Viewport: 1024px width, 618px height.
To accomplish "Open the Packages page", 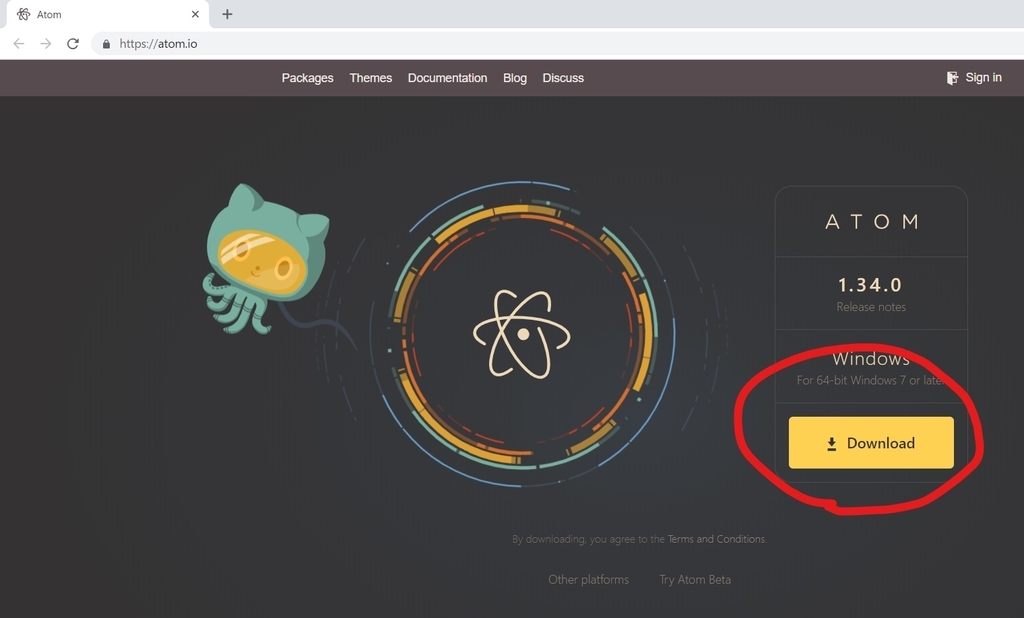I will coord(307,78).
